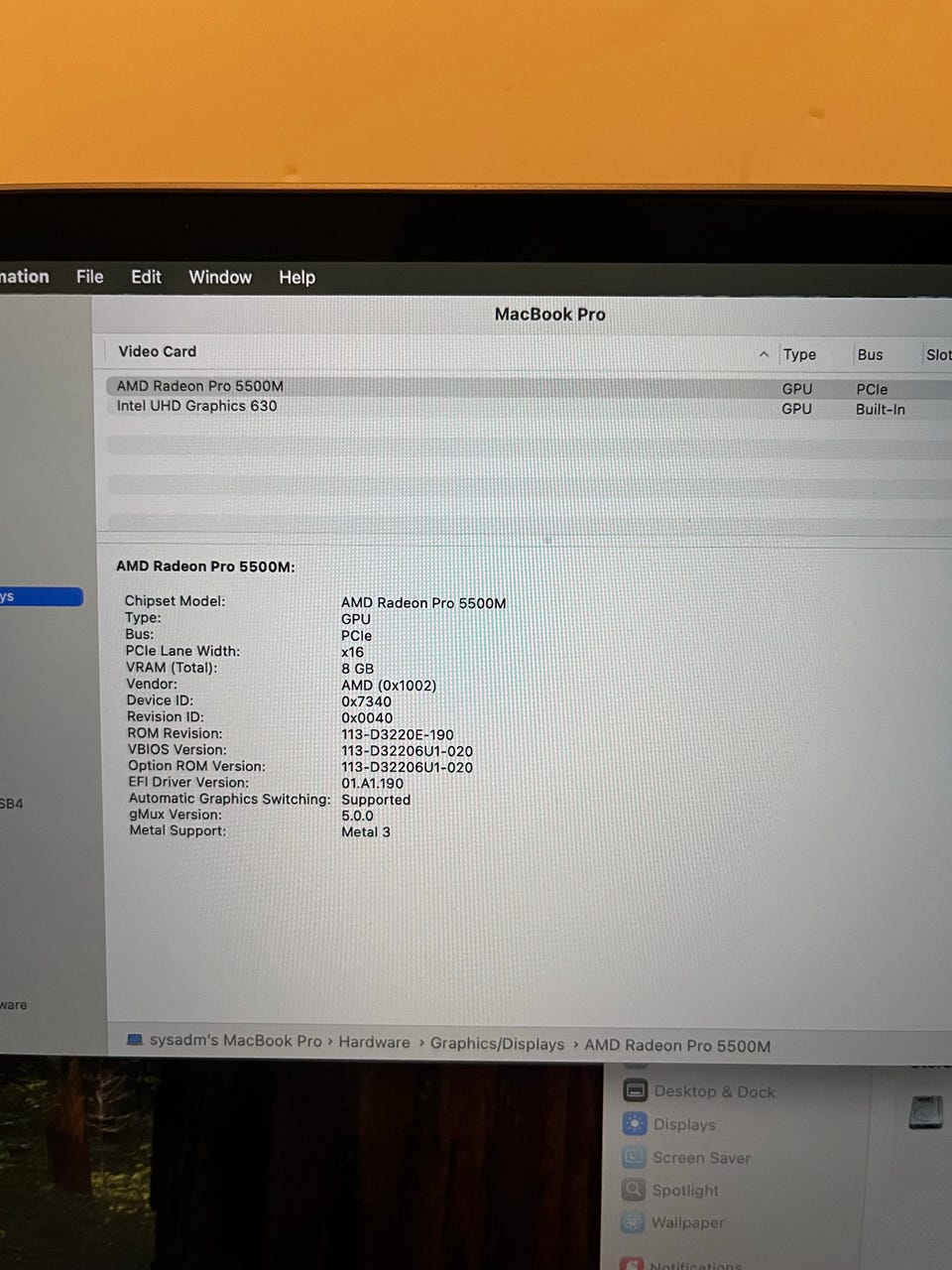This screenshot has height=1270, width=952.
Task: Open Displays settings pane label
Action: [684, 1124]
